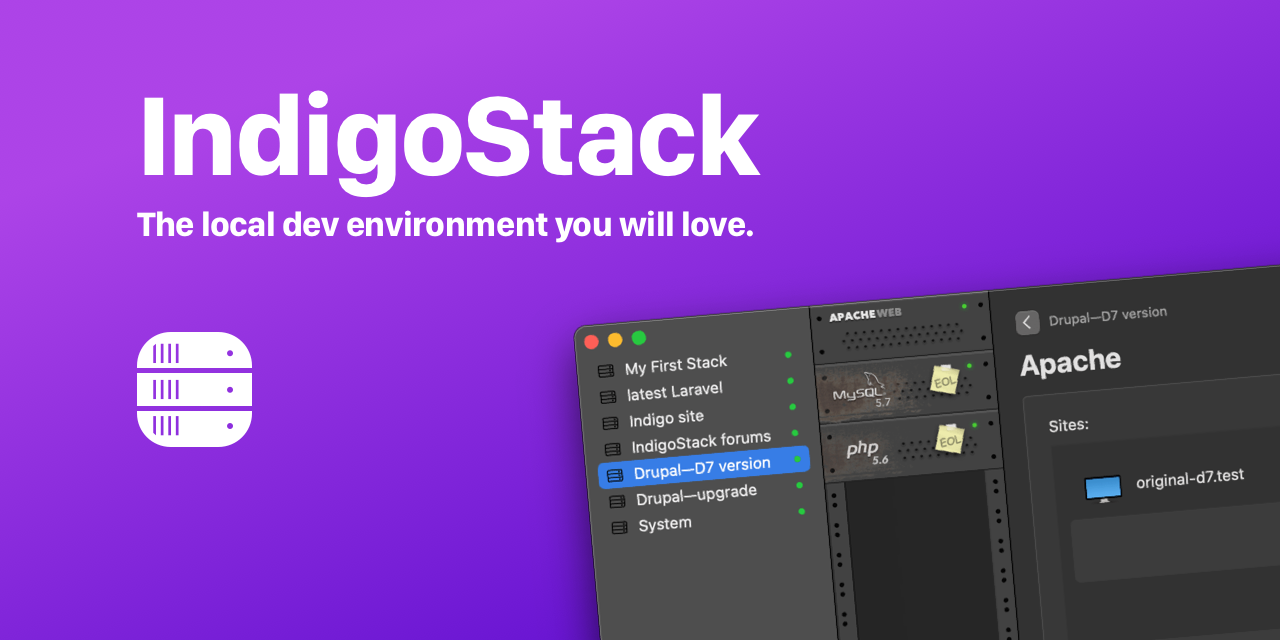Click the stack icon next to System
Viewport: 1280px width, 640px height.
tap(619, 527)
